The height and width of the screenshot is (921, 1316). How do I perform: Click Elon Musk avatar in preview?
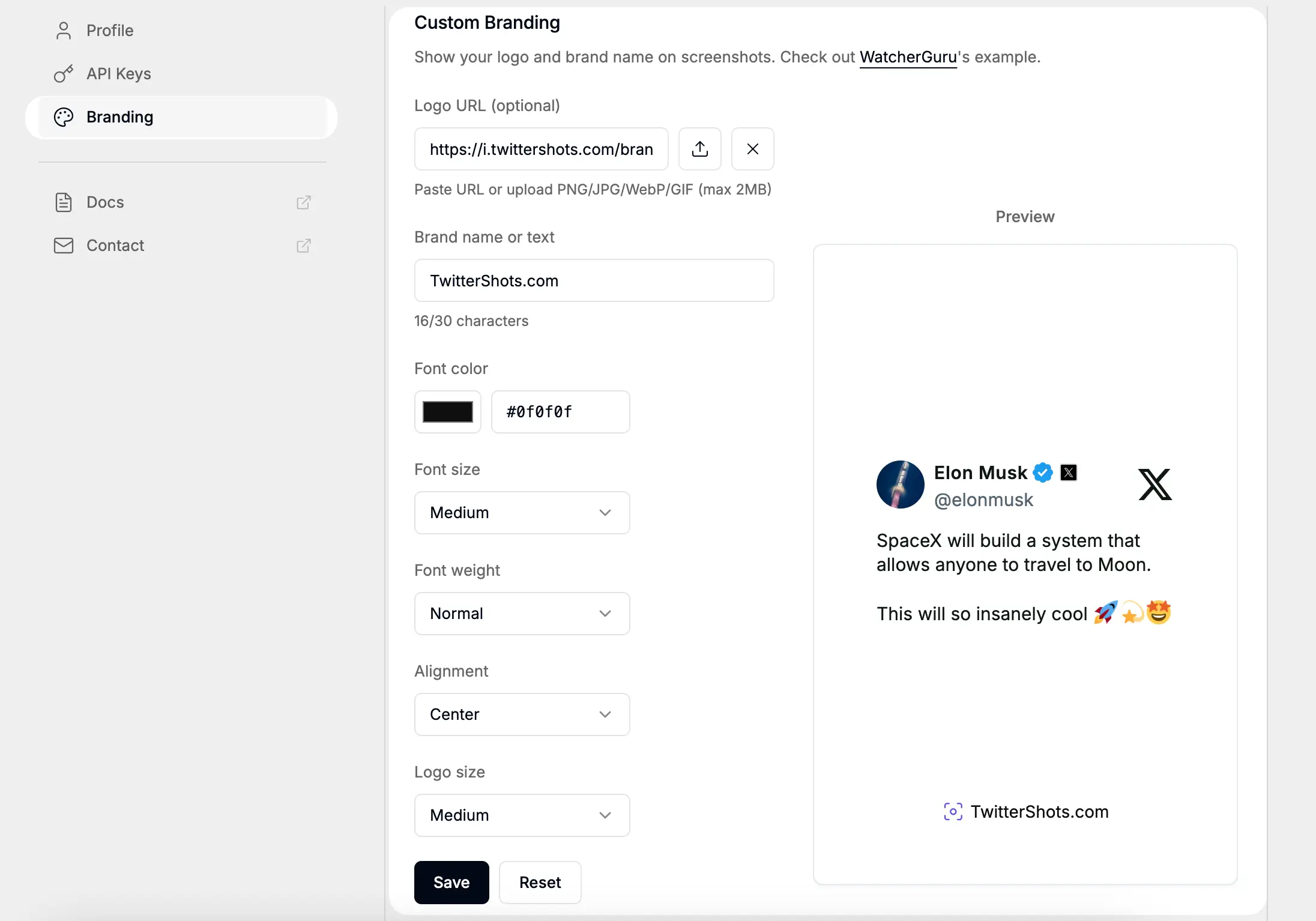900,485
